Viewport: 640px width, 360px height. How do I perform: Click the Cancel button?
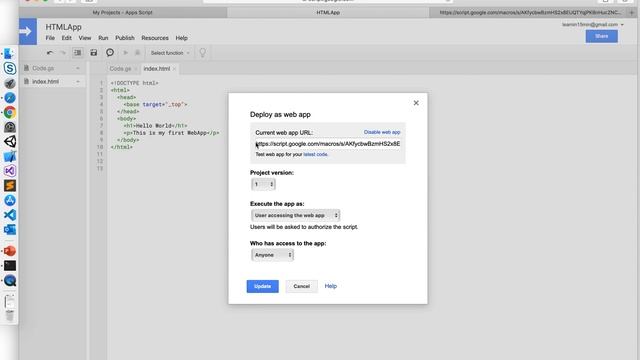pyautogui.click(x=302, y=286)
